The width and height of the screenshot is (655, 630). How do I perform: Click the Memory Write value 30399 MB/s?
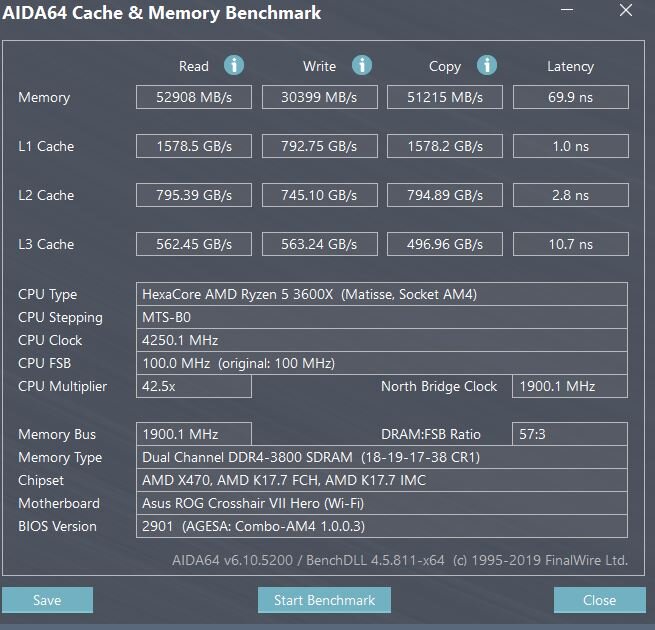coord(320,97)
